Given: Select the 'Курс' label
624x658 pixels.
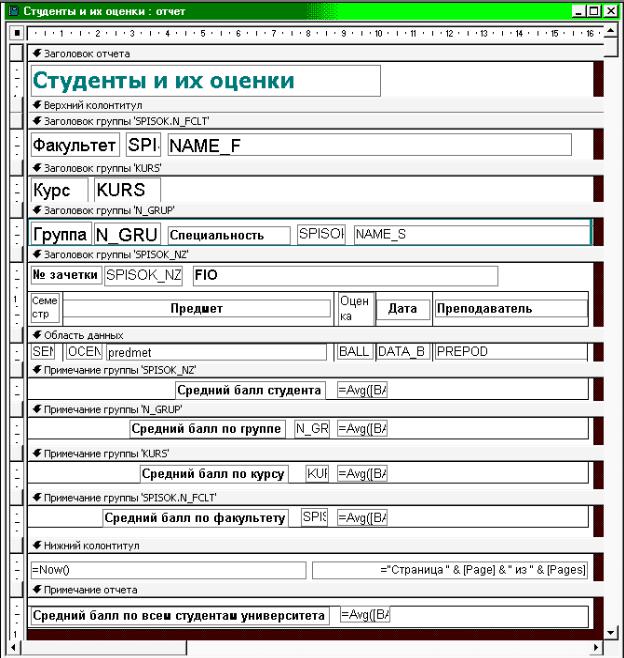Looking at the screenshot, I should 59,190.
